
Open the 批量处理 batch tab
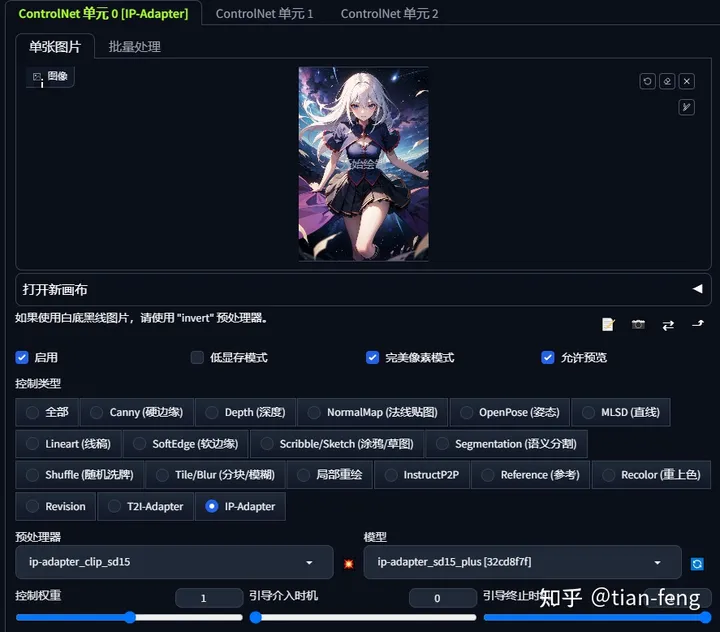(135, 46)
